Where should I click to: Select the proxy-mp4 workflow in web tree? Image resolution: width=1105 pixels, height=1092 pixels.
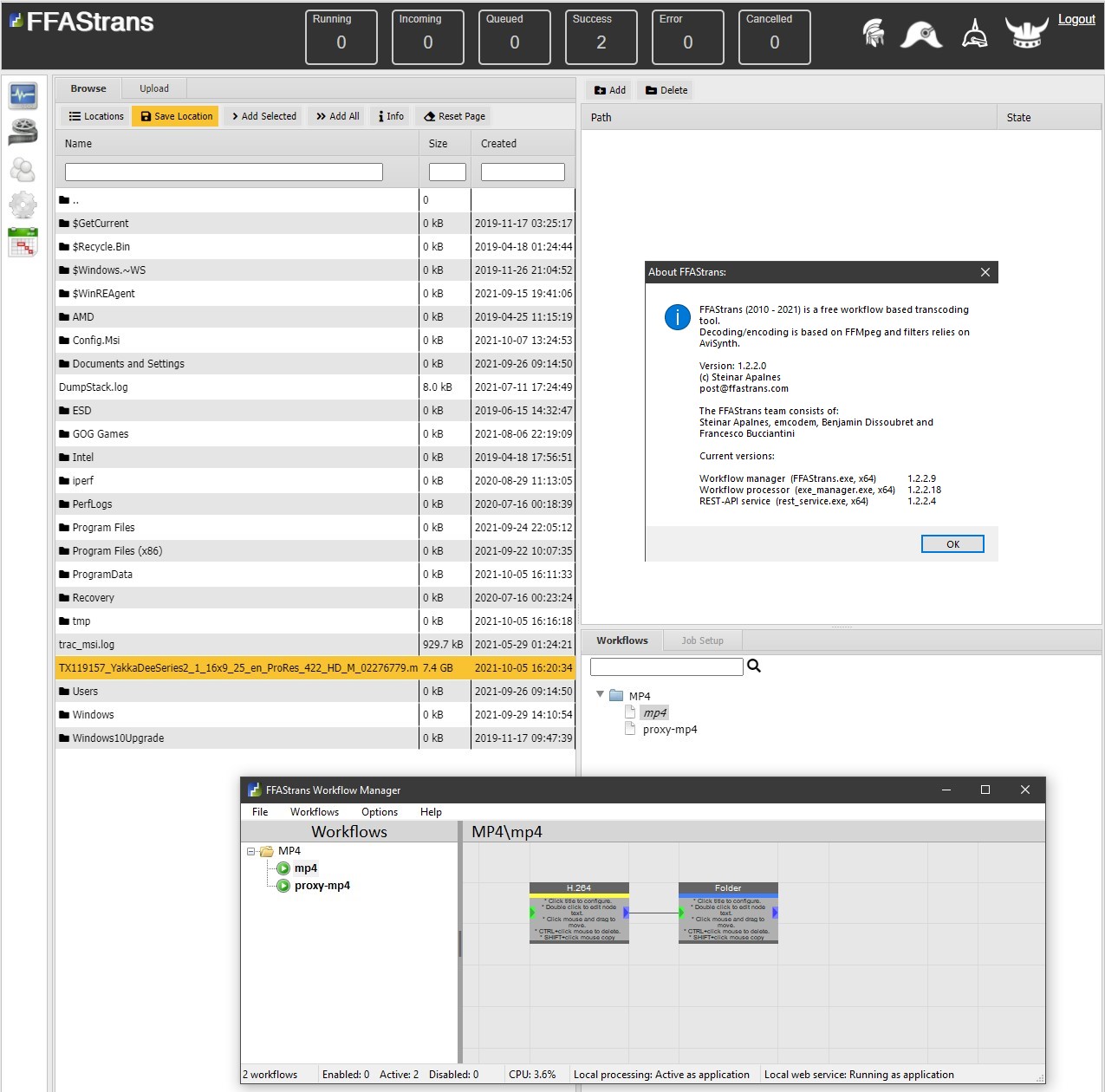click(x=670, y=729)
